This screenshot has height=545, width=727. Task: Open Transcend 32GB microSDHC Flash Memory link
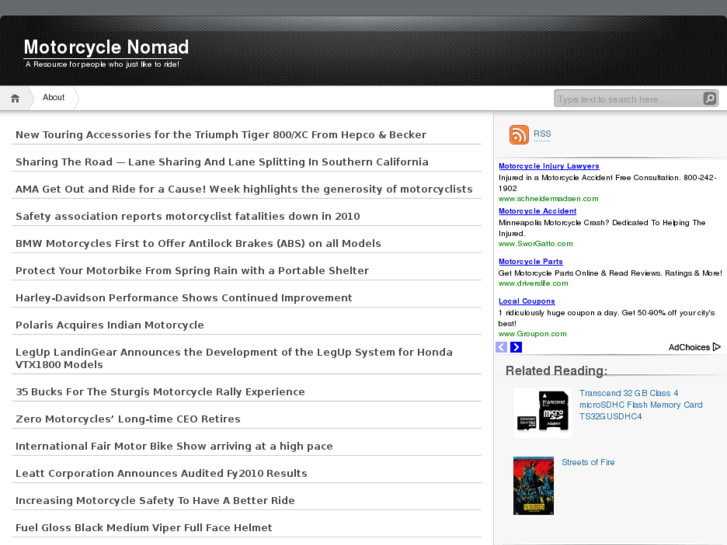(641, 405)
